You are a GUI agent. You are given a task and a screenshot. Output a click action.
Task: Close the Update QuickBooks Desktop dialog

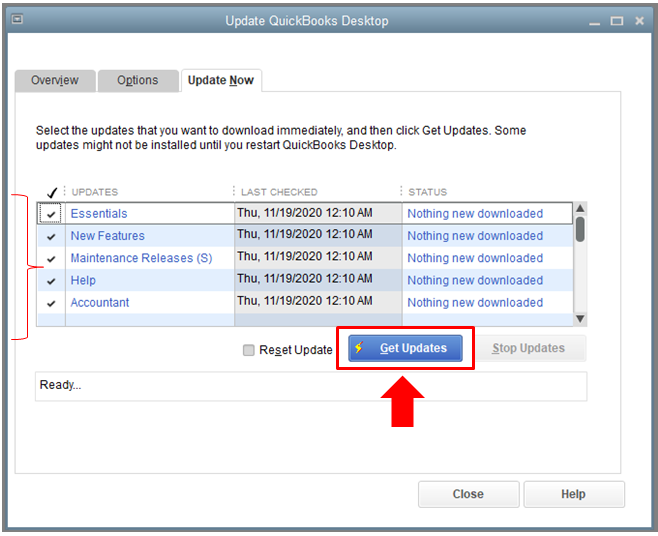click(468, 494)
